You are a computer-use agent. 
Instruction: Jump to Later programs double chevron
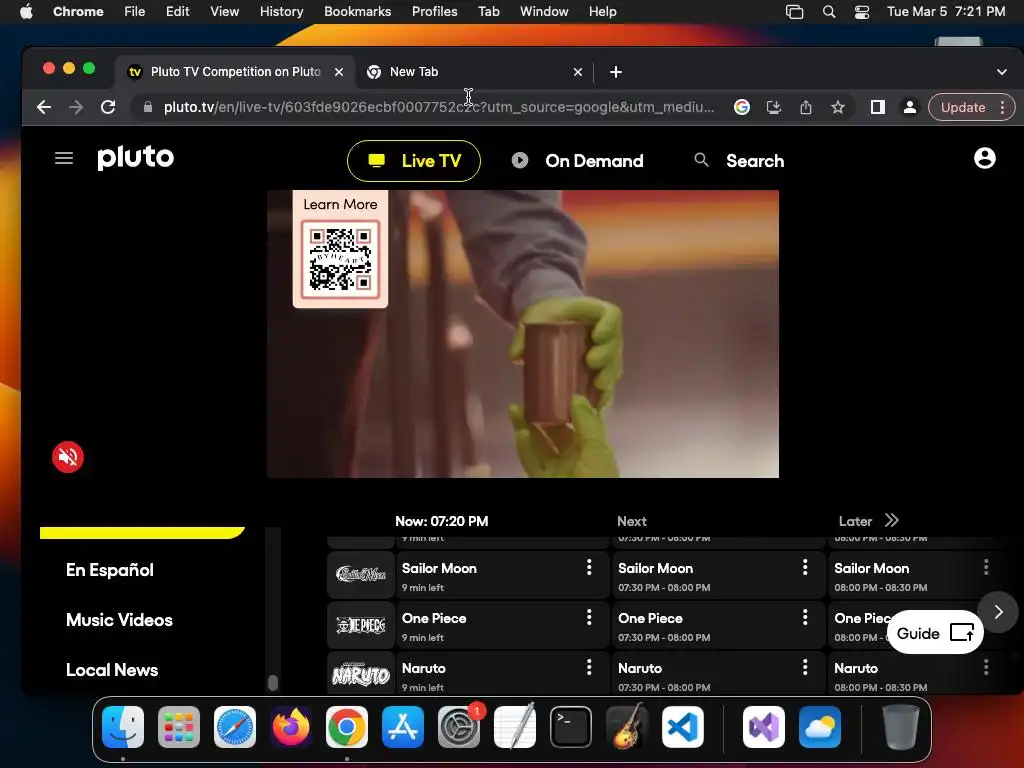click(x=891, y=520)
